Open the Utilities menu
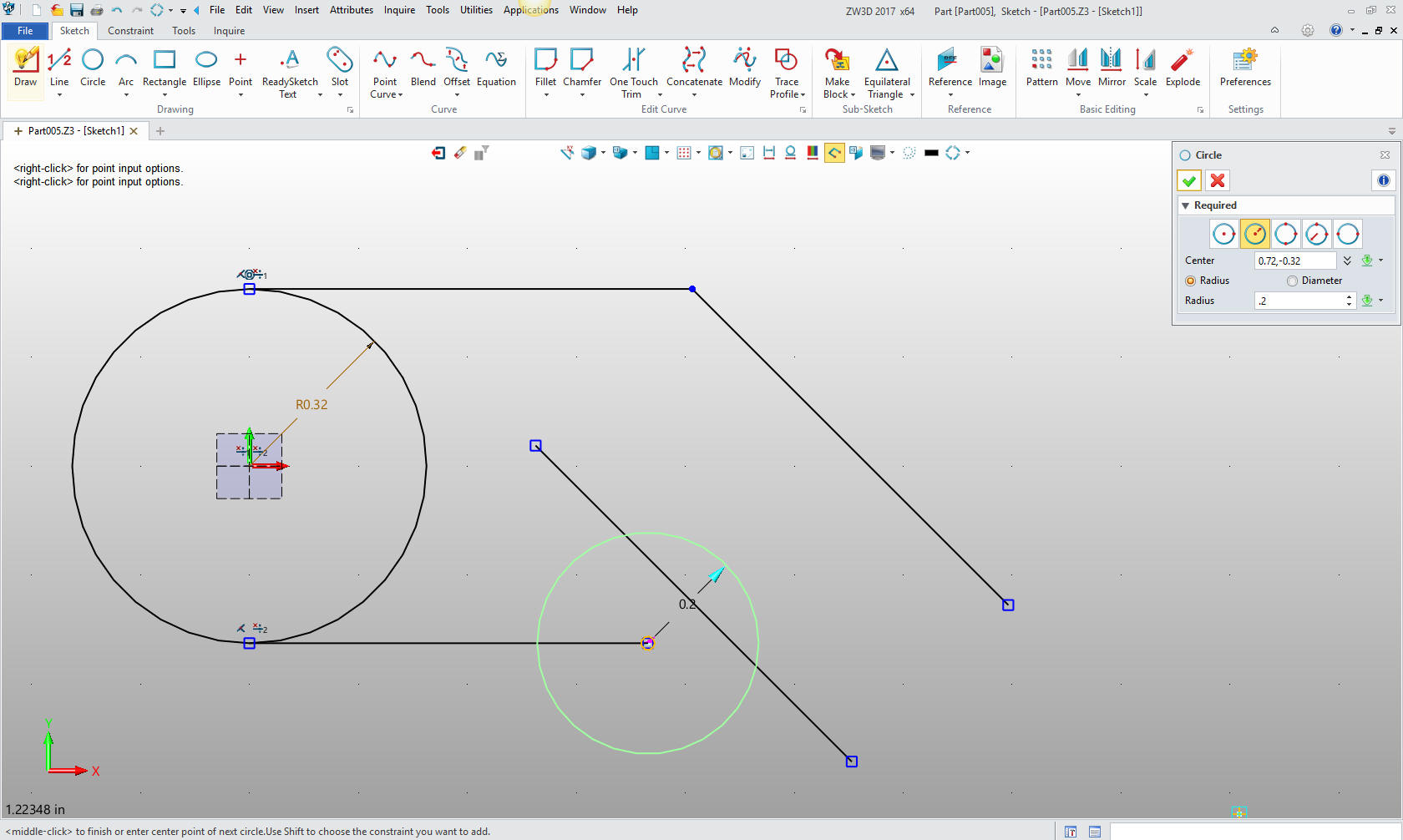This screenshot has width=1403, height=840. coord(476,10)
